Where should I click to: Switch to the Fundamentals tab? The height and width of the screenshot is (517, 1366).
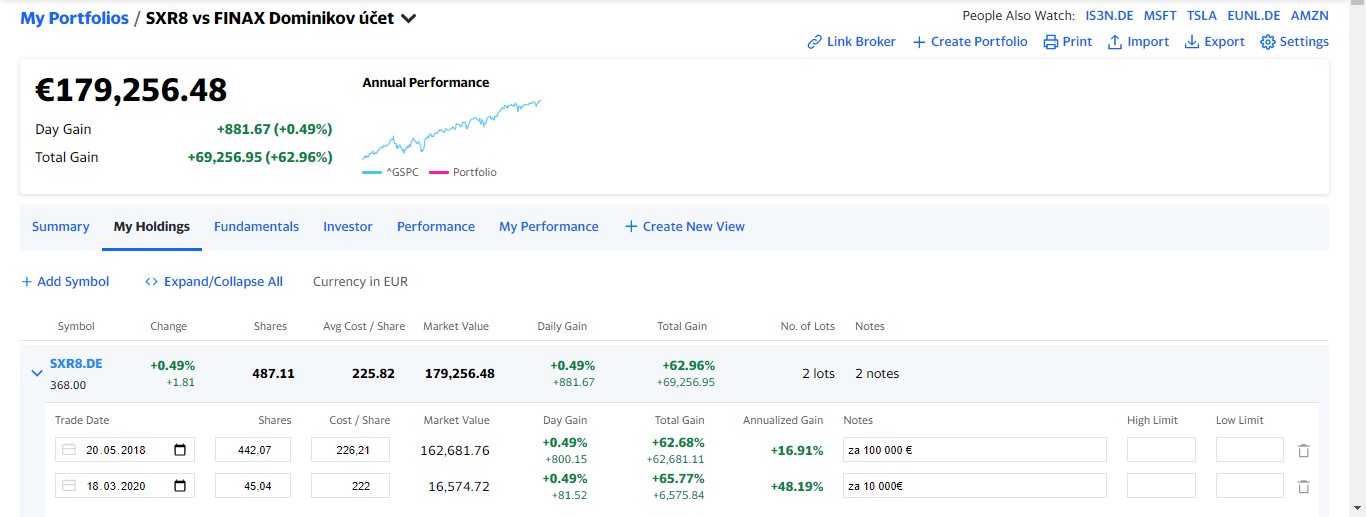point(256,227)
